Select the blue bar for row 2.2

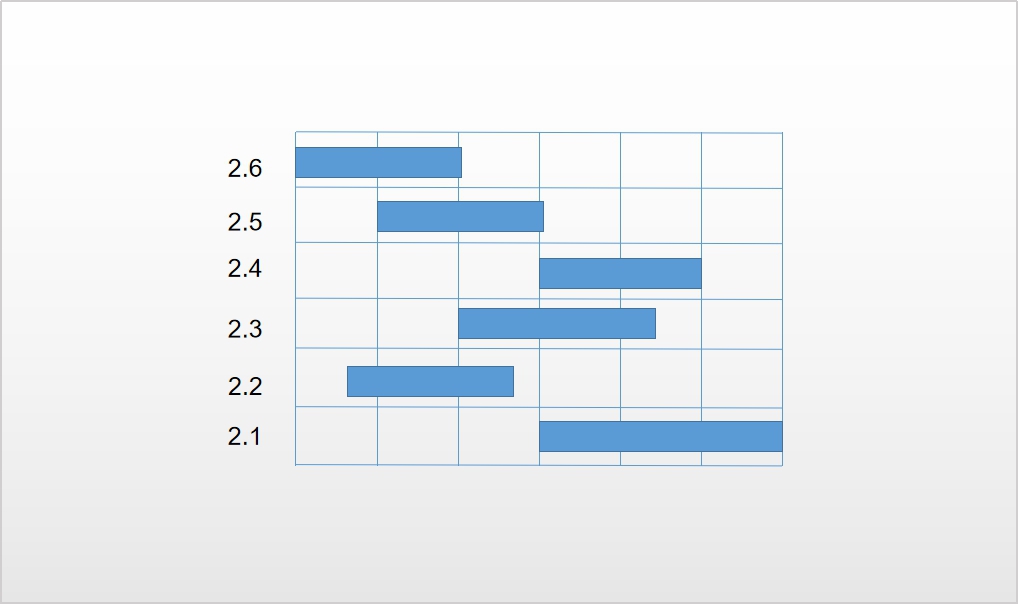coord(430,381)
